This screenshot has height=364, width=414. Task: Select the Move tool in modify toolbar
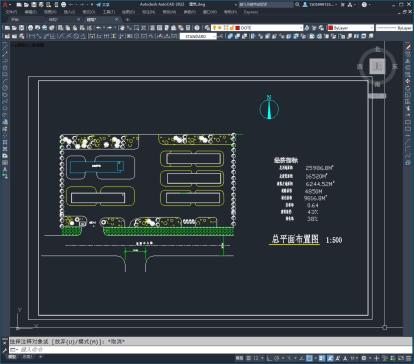tap(408, 81)
